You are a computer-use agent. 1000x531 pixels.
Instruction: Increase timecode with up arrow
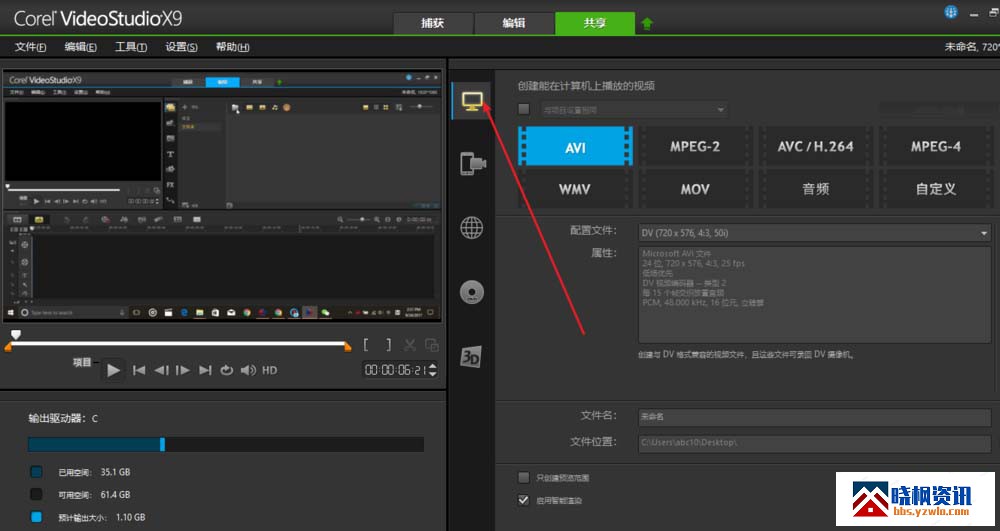433,366
